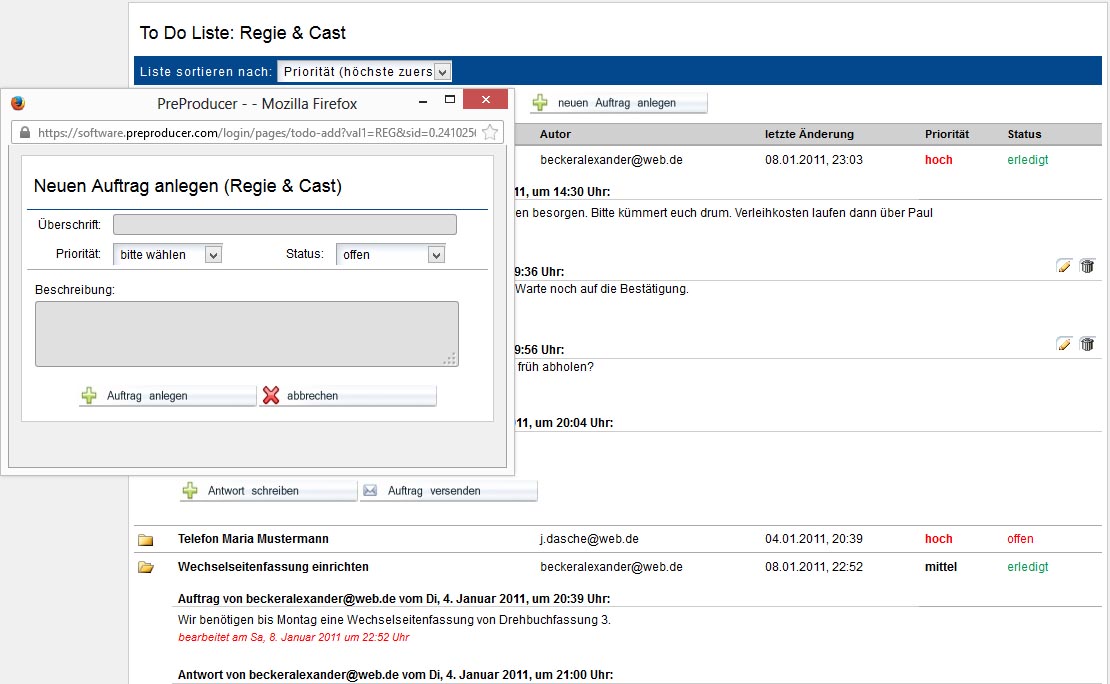Click green plus icon on Antwort schreiben
The image size is (1110, 684).
[190, 491]
